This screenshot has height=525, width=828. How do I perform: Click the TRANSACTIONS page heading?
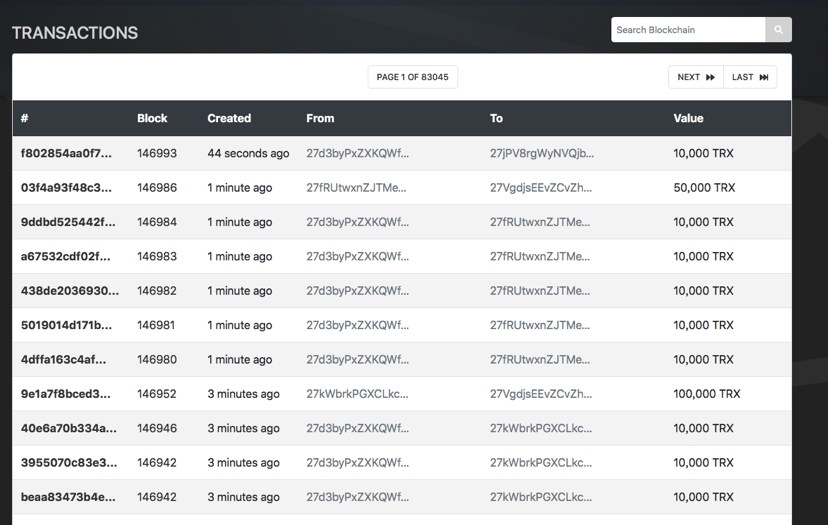(x=75, y=33)
